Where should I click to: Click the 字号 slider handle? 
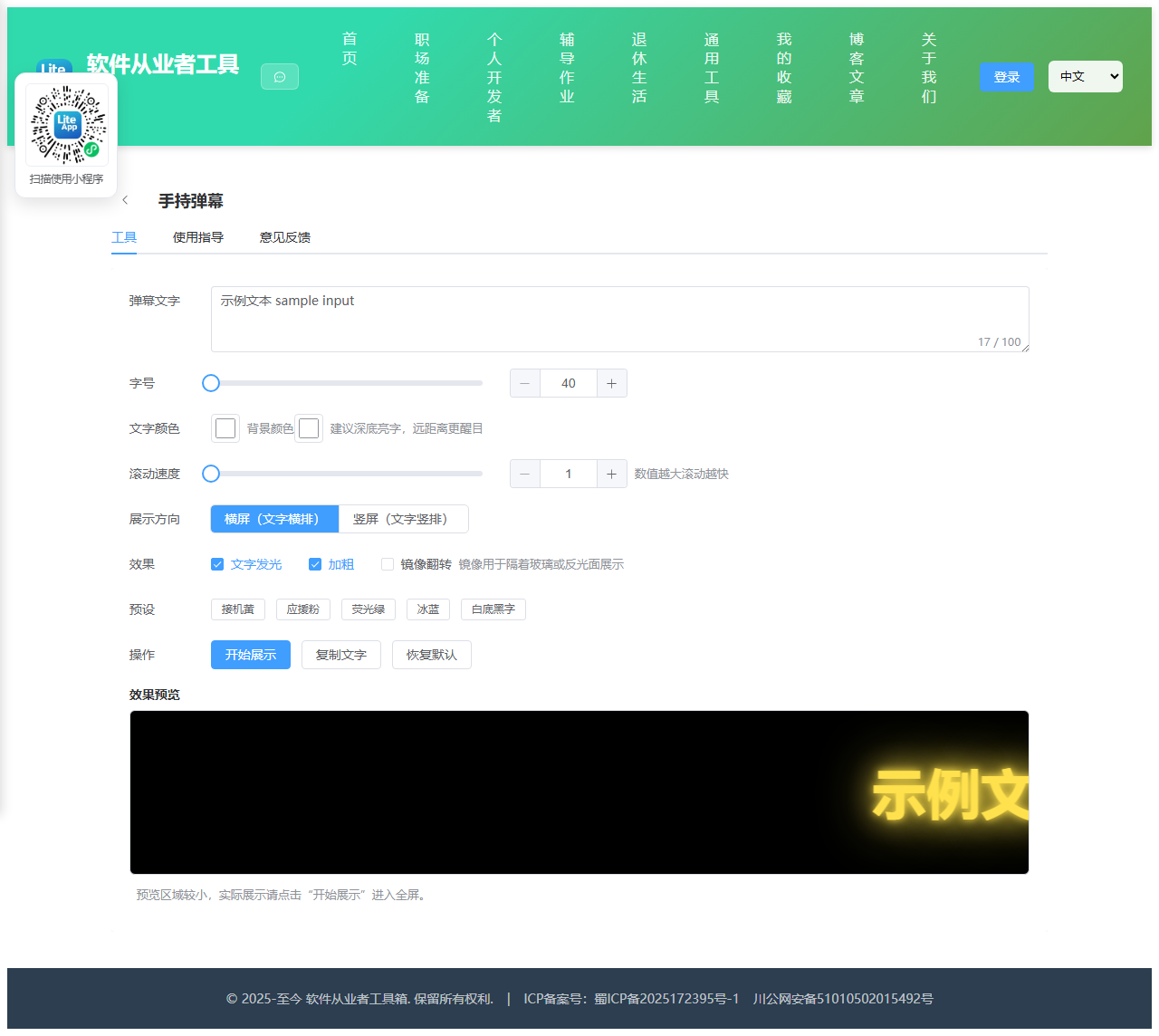pos(211,383)
